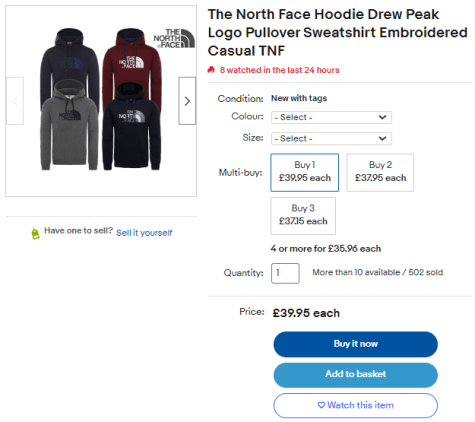This screenshot has width=475, height=422.
Task: Click the green sell tag icon
Action: pyautogui.click(x=35, y=233)
